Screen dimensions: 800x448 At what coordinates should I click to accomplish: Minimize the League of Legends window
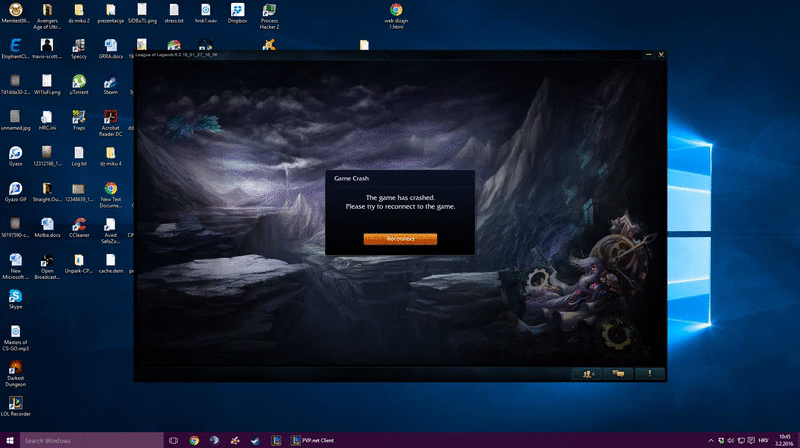(648, 55)
